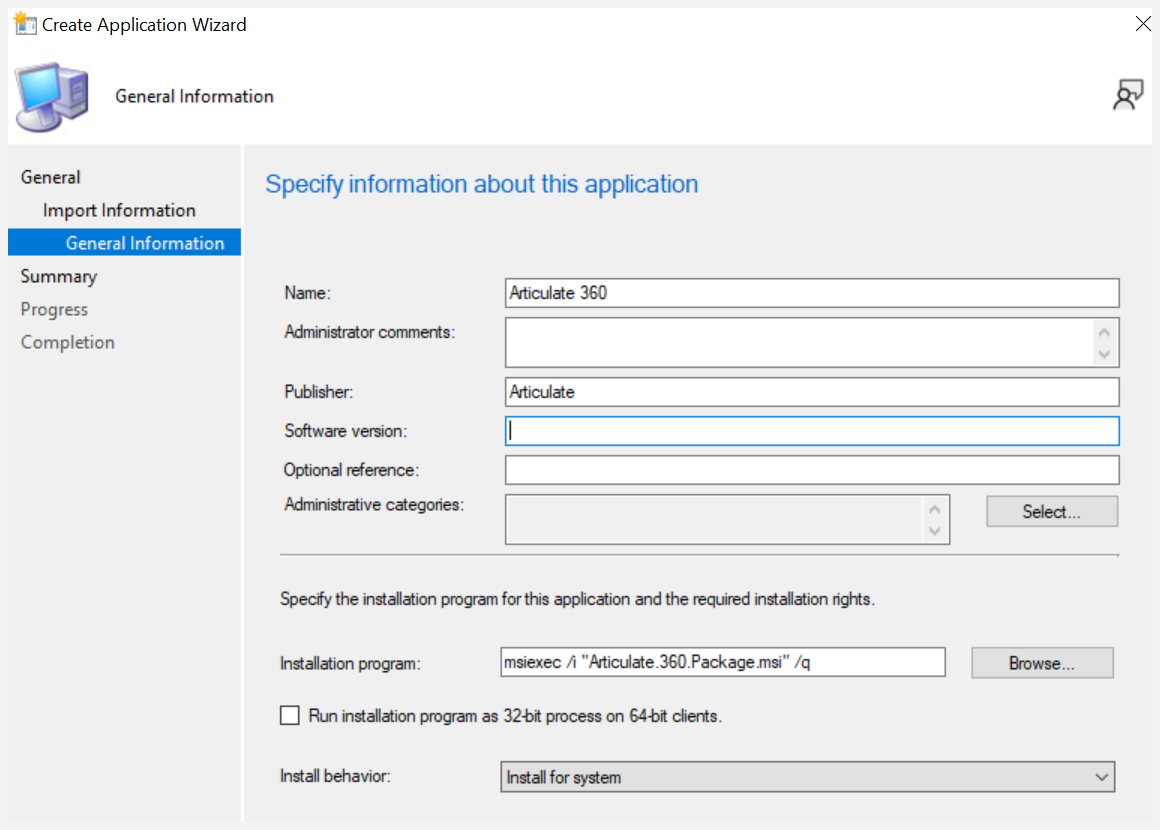Click the Installation program msiexec field
1160x830 pixels.
pos(723,662)
